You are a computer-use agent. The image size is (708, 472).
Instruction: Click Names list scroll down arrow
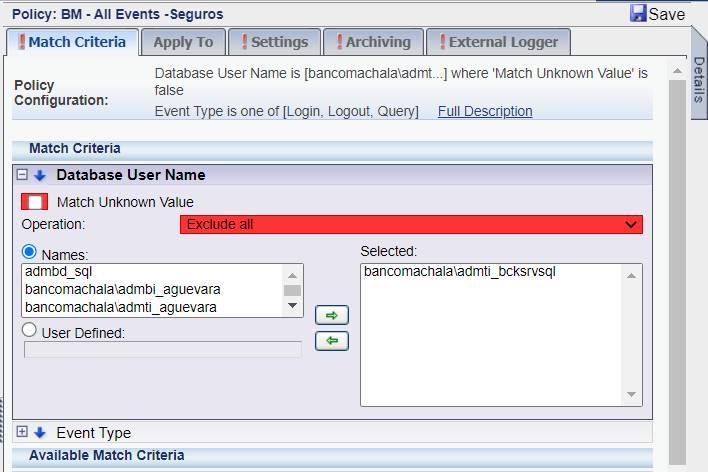click(293, 306)
